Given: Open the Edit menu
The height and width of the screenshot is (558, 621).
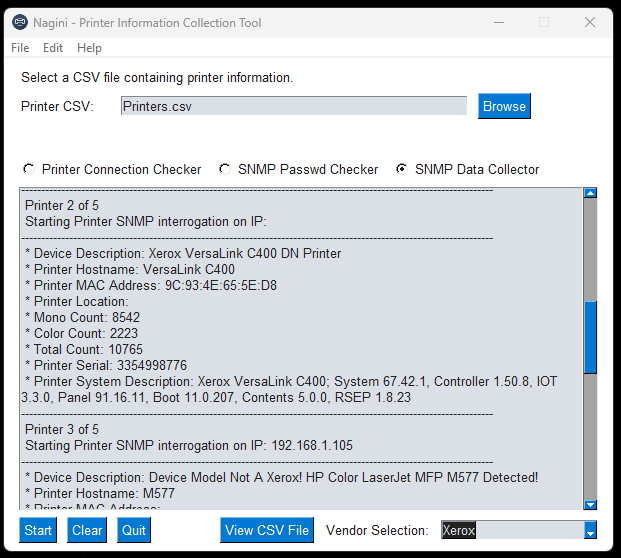Looking at the screenshot, I should click(53, 48).
